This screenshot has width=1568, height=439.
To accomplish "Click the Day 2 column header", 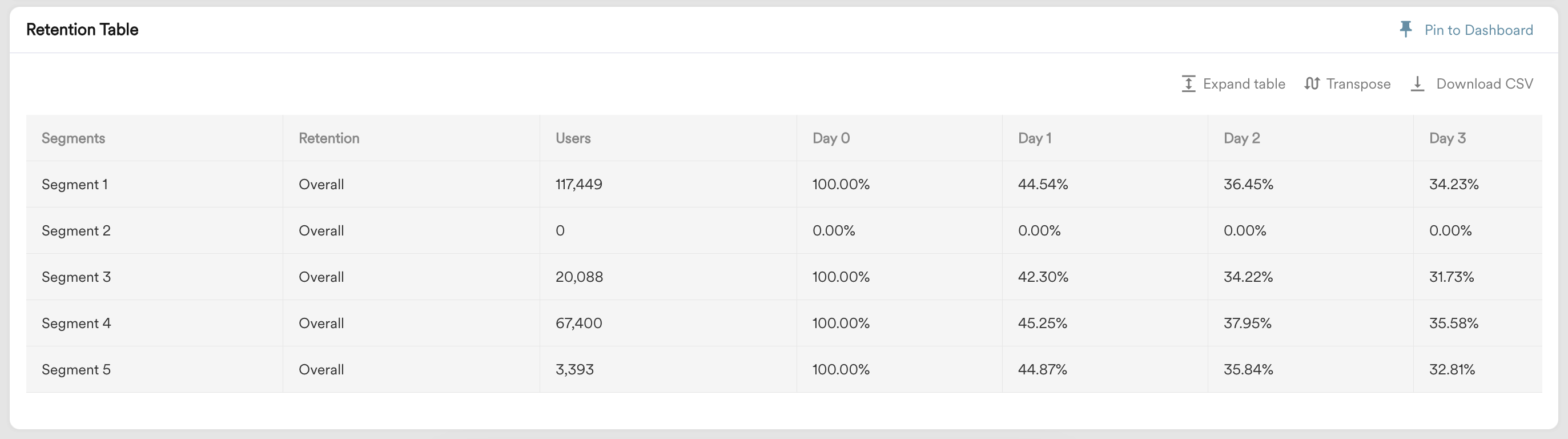I will 1242,138.
